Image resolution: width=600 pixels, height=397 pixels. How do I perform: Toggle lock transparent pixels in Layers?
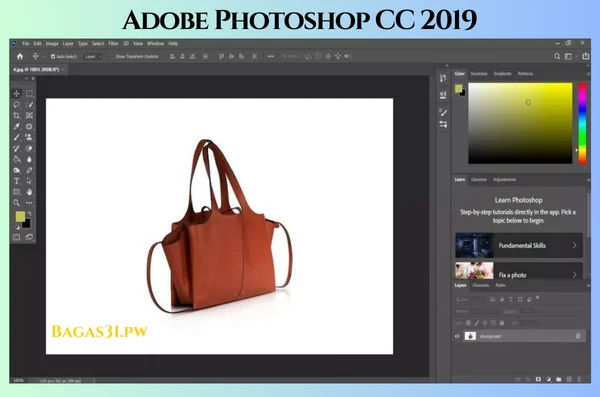click(x=468, y=323)
